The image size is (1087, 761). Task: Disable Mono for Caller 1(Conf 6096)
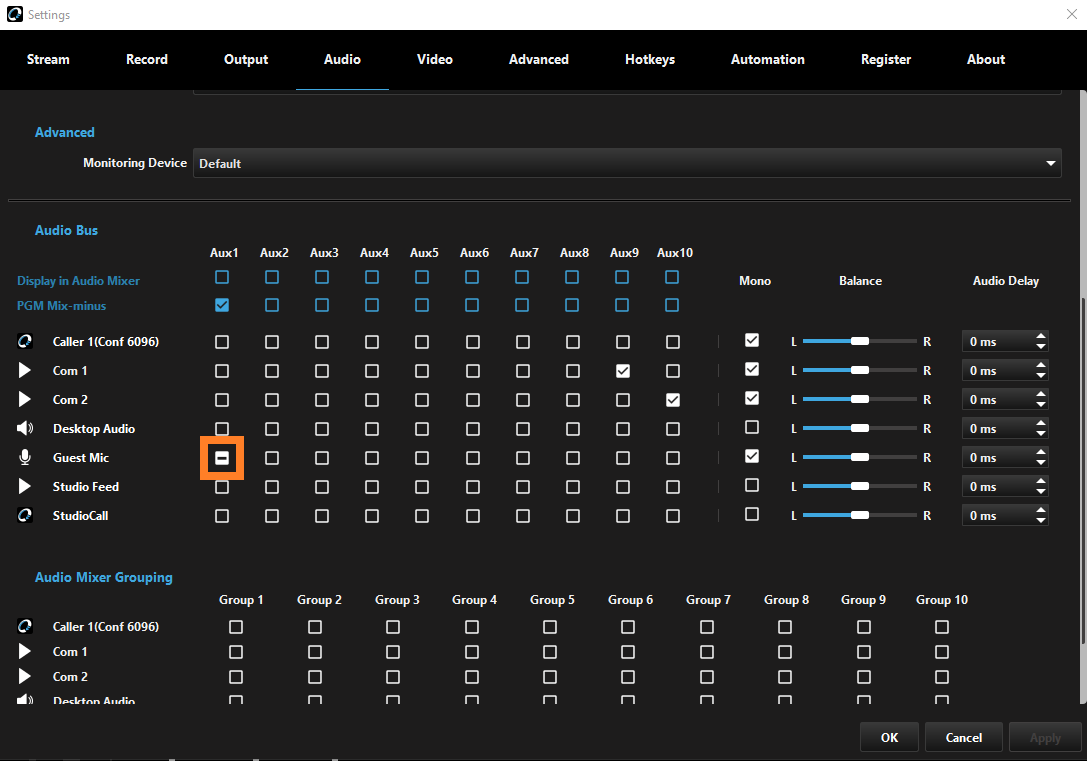pyautogui.click(x=751, y=340)
